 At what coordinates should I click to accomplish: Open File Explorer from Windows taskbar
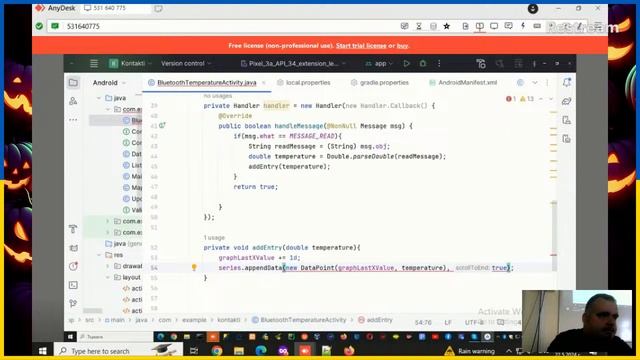[x=239, y=351]
